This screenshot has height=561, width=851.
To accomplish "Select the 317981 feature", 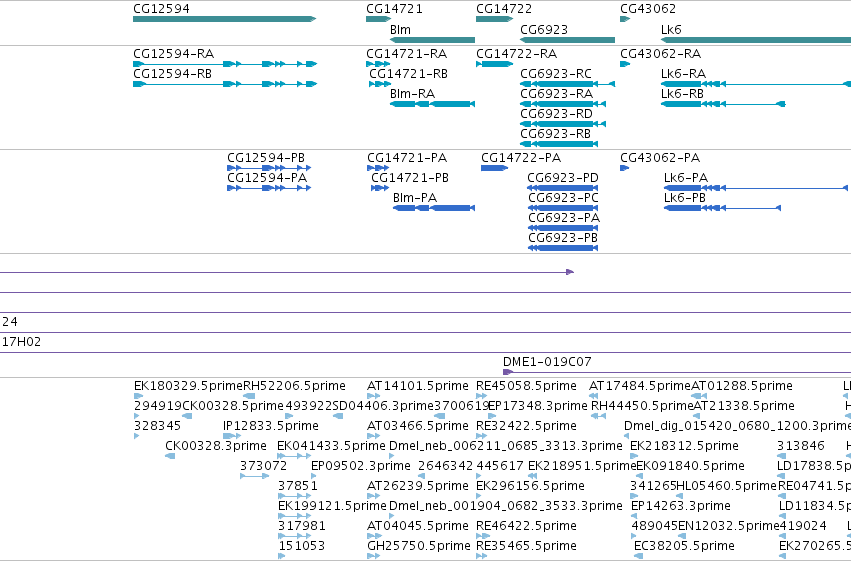I will [x=295, y=537].
